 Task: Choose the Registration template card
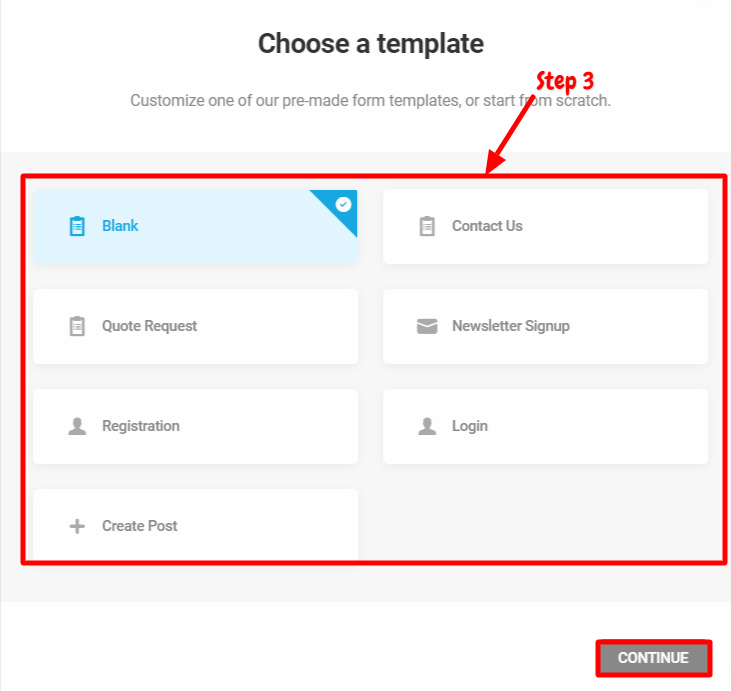tap(195, 426)
